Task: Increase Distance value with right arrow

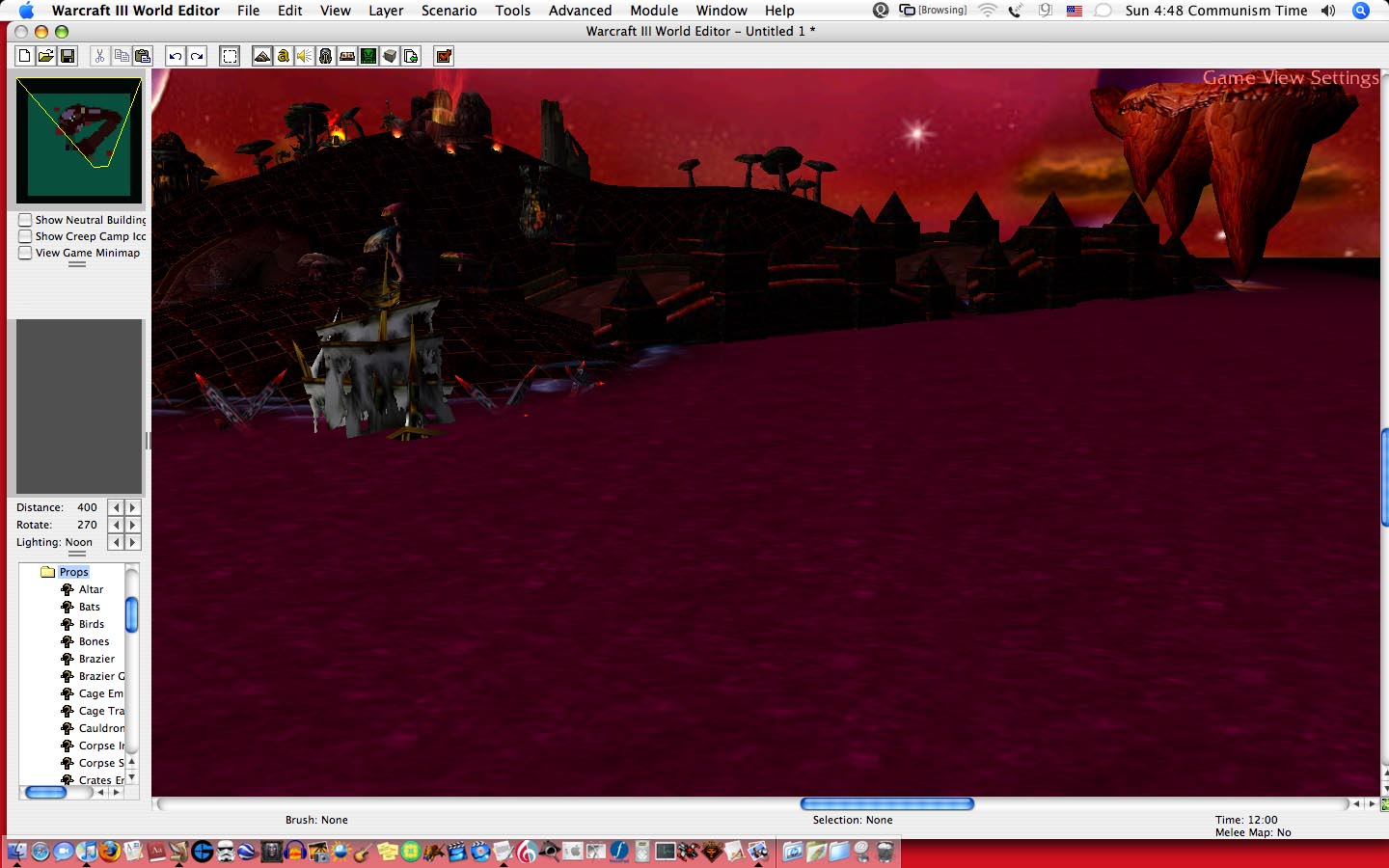Action: click(x=133, y=507)
